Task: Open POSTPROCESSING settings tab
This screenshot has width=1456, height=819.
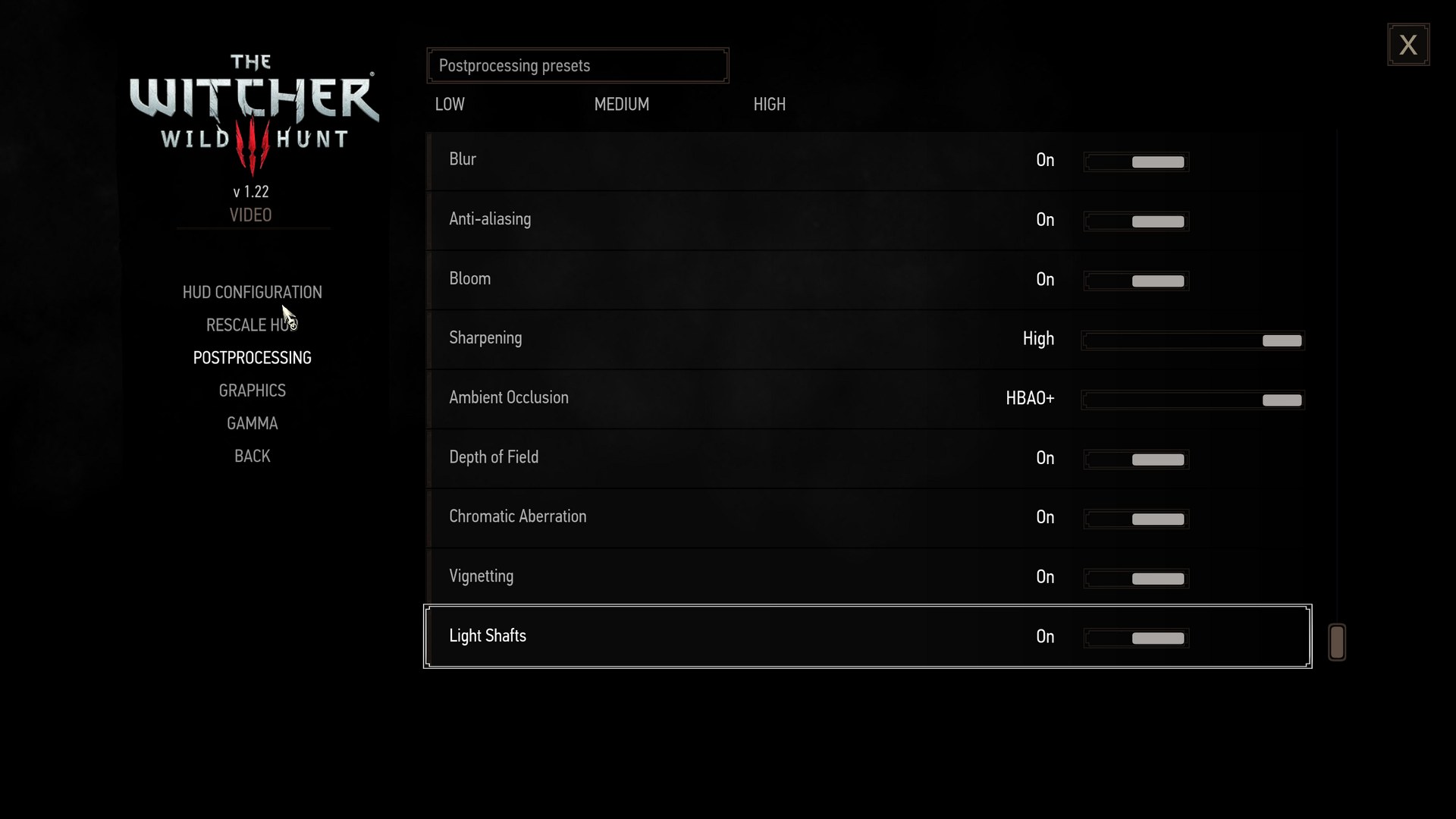Action: click(252, 357)
